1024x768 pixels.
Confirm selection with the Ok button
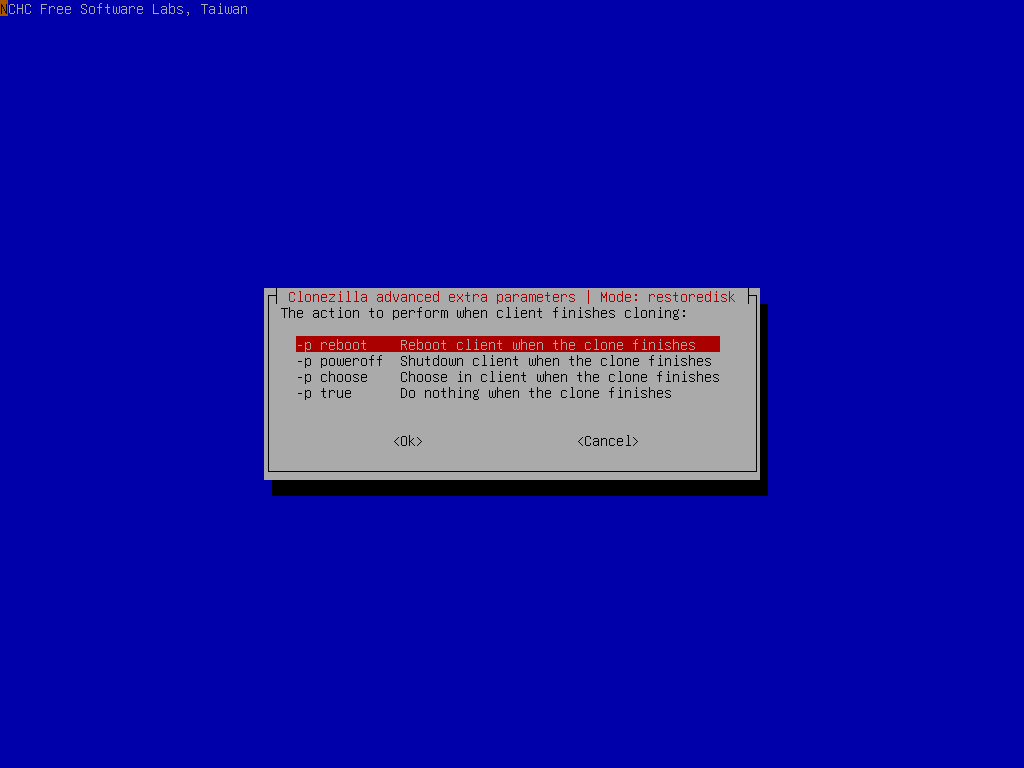pos(406,440)
